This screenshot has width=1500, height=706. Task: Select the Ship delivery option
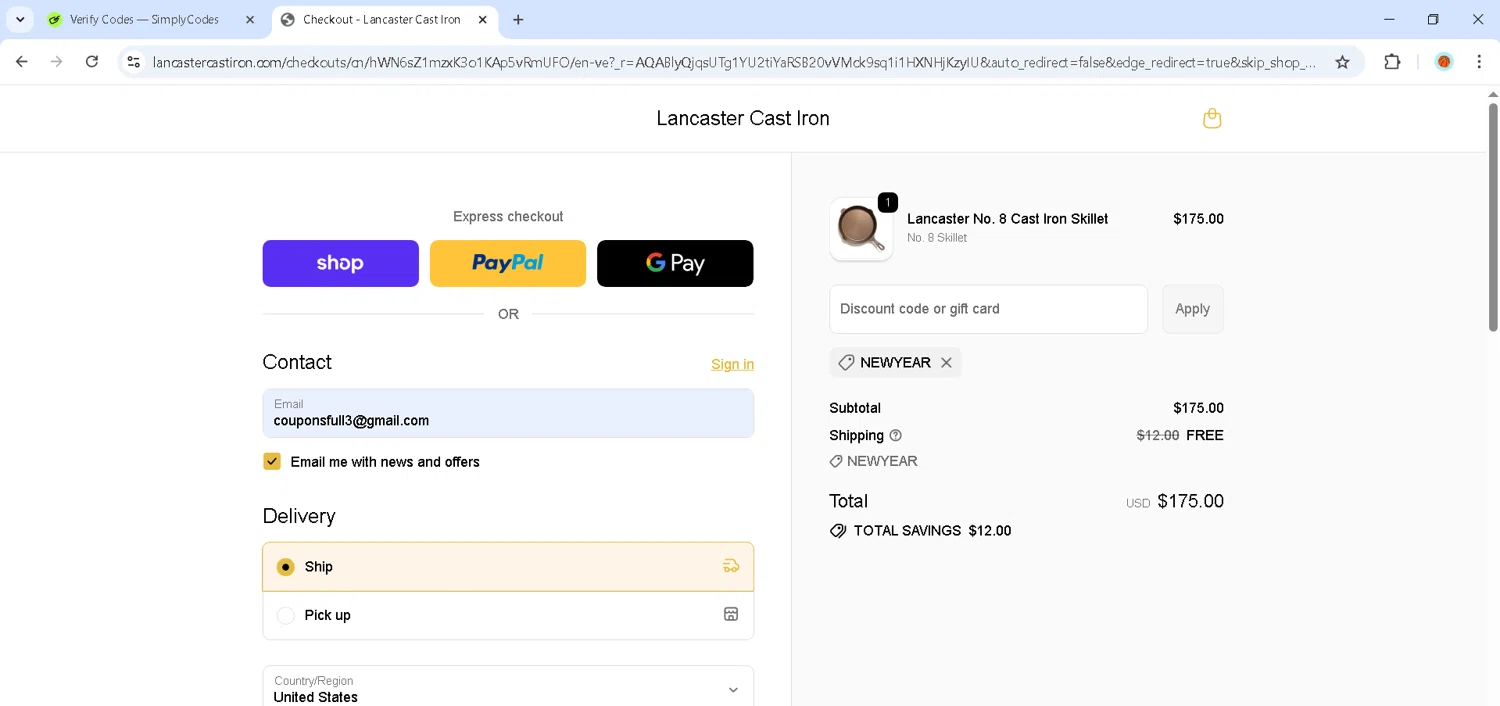508,567
